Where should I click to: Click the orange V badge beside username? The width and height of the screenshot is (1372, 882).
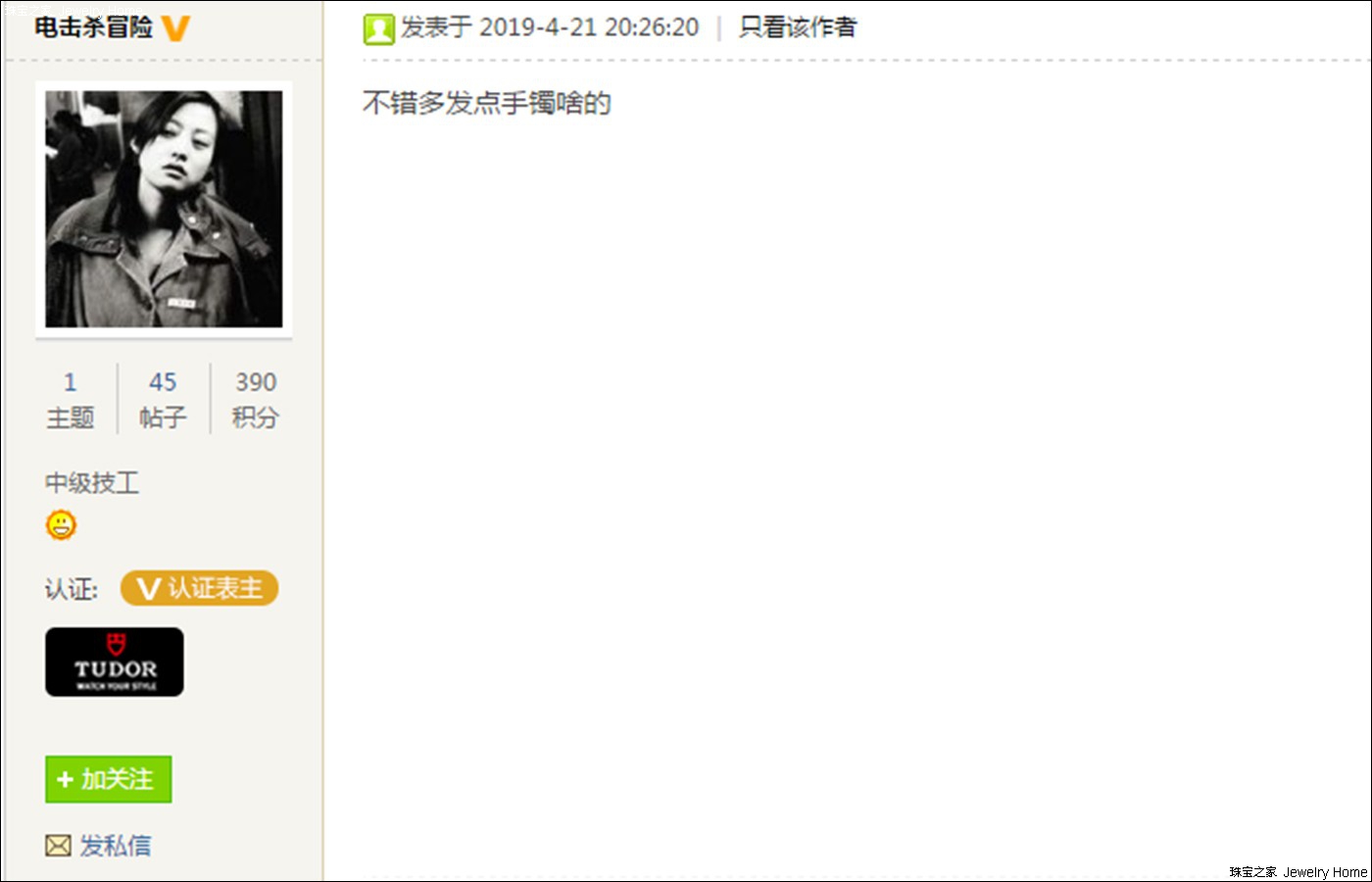[175, 28]
